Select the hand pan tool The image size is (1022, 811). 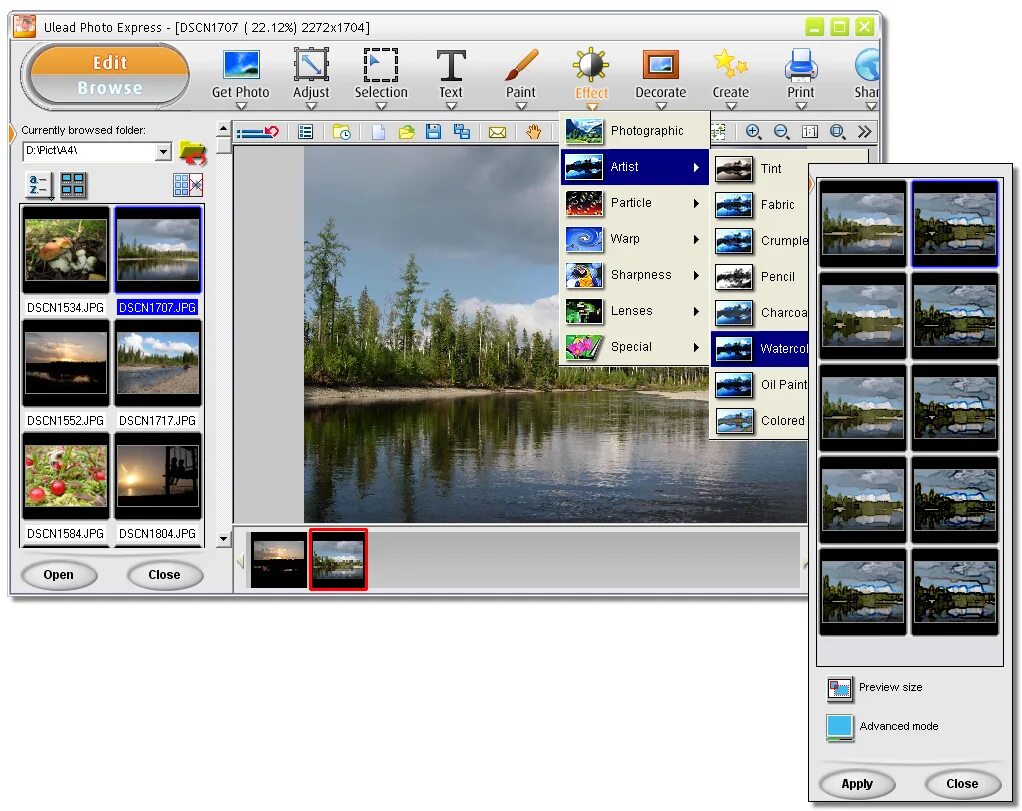(x=534, y=132)
